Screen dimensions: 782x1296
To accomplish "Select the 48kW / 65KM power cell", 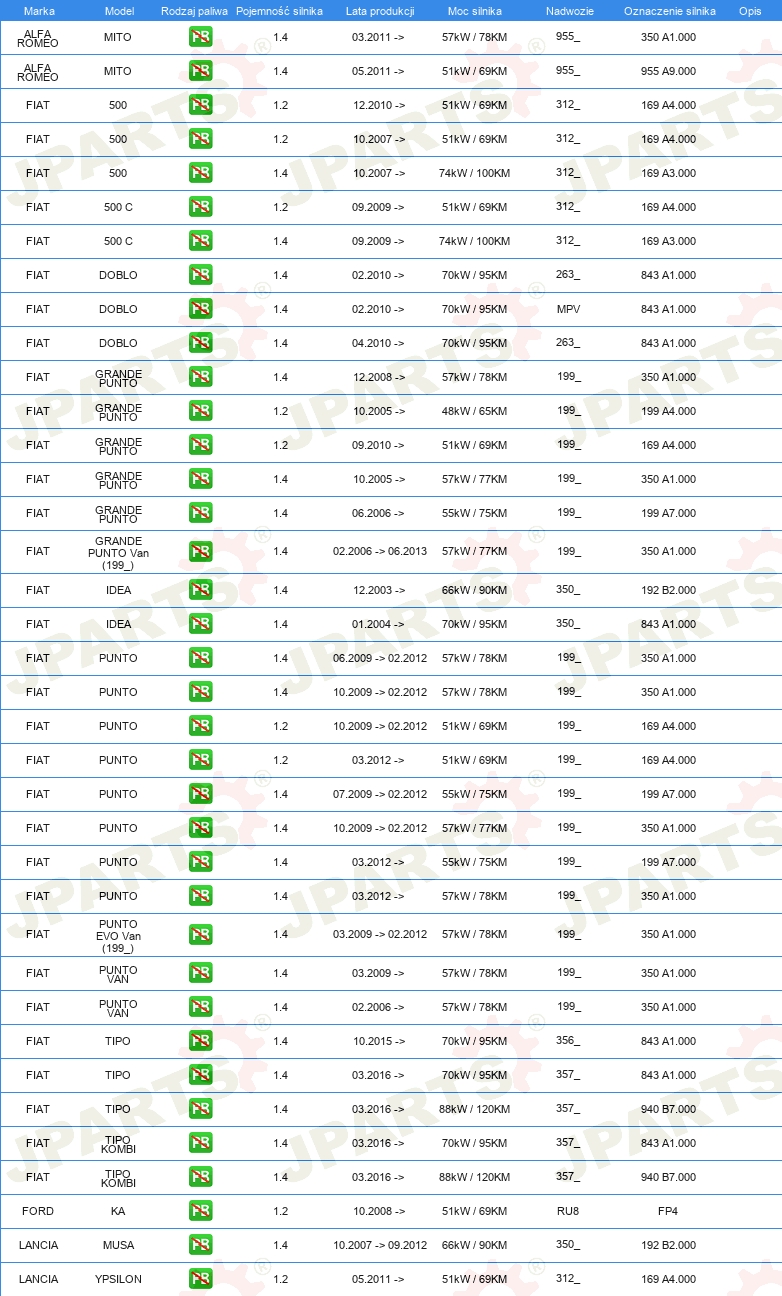I will (x=474, y=411).
